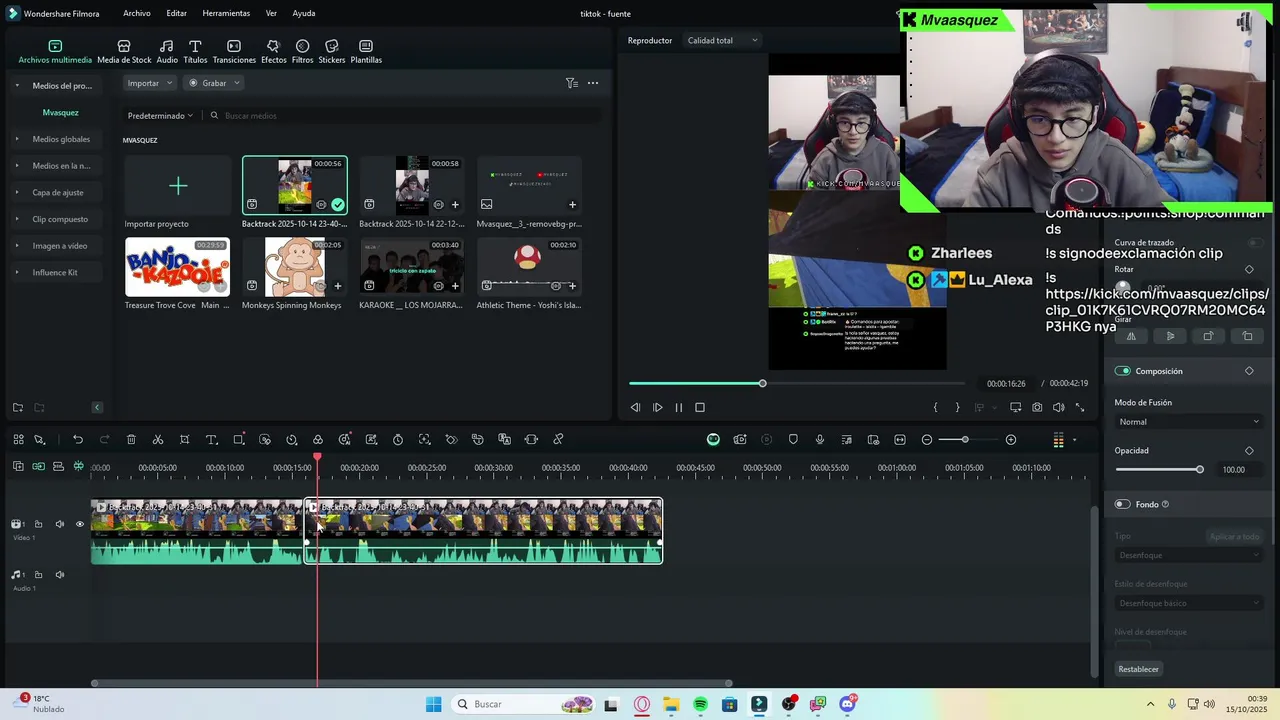The image size is (1280, 720).
Task: Open the filter icon in media panel
Action: 571,83
